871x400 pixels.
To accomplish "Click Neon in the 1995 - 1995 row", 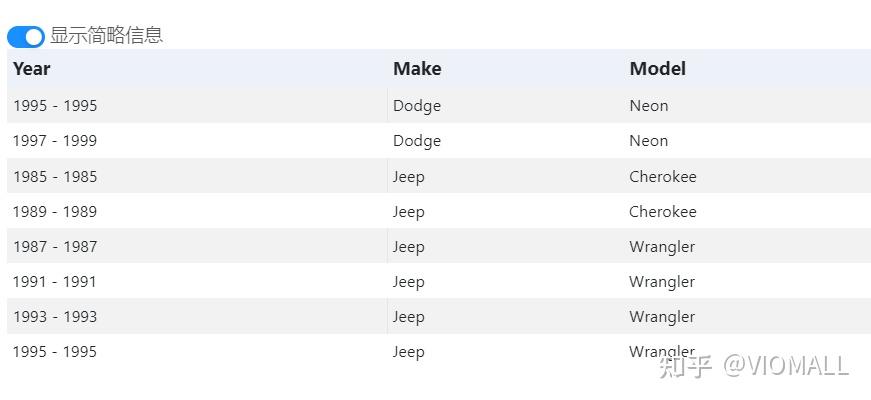I will (x=649, y=106).
